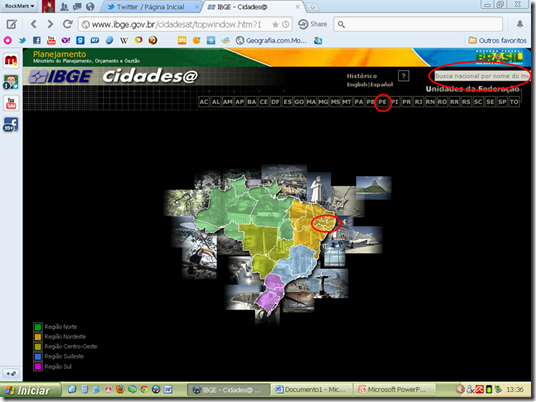Click the friends icon next to profile picture
Image resolution: width=536 pixels, height=402 pixels.
point(64,6)
